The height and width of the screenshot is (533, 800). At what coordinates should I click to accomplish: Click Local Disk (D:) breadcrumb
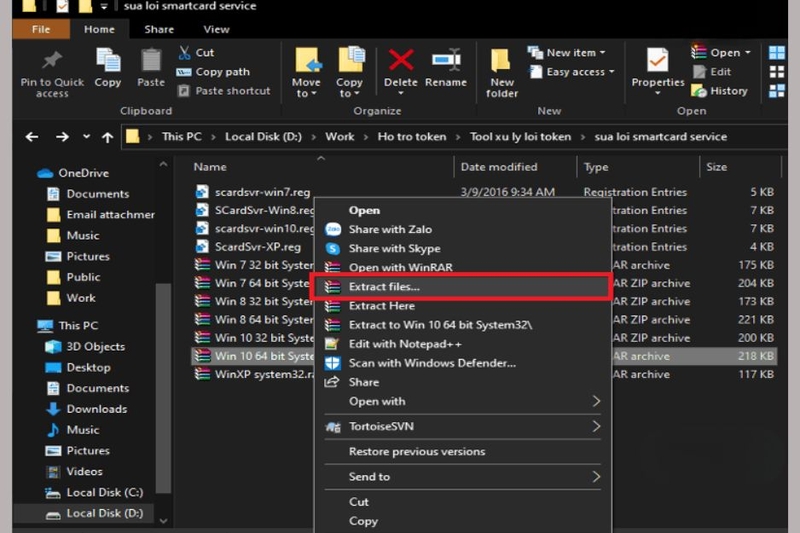click(x=263, y=137)
